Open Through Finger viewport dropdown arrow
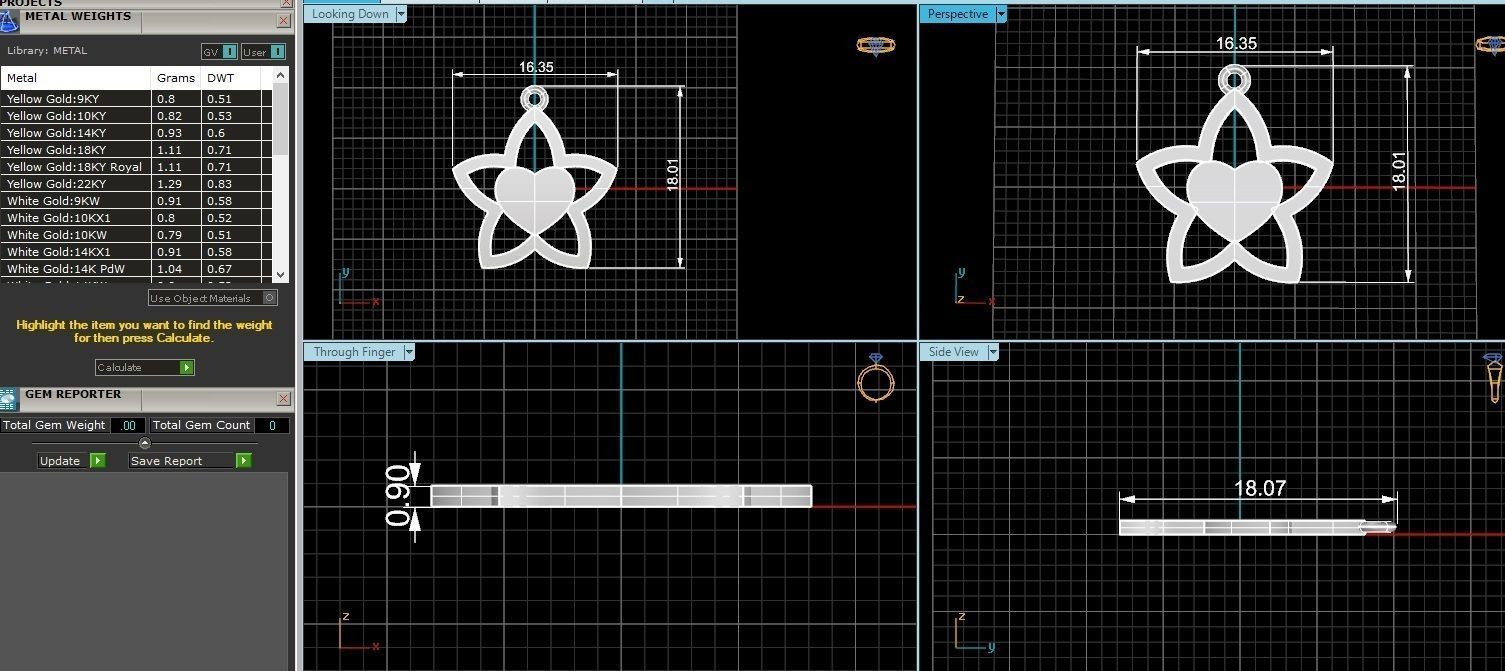The height and width of the screenshot is (671, 1505). coord(409,352)
